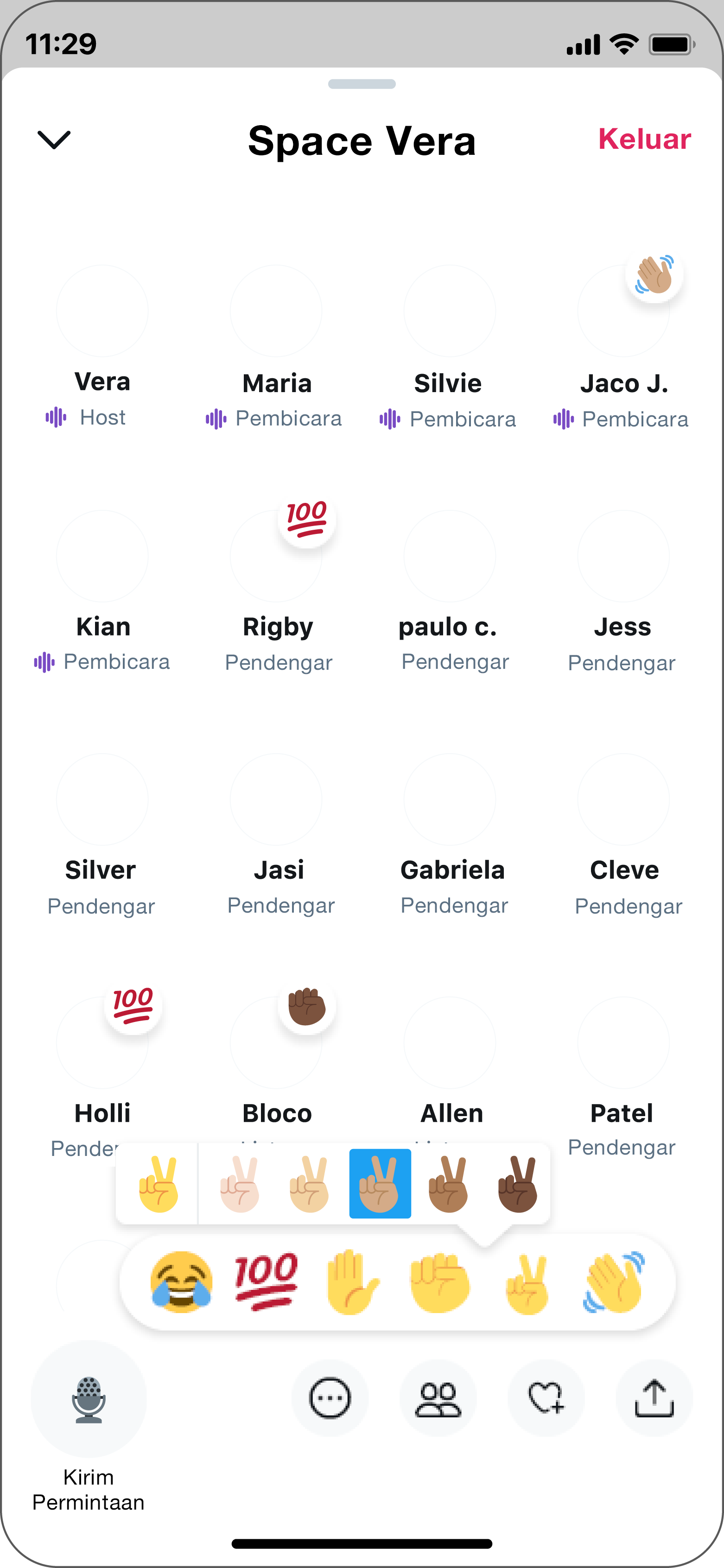Send the raised hand emoji reaction

[353, 1282]
